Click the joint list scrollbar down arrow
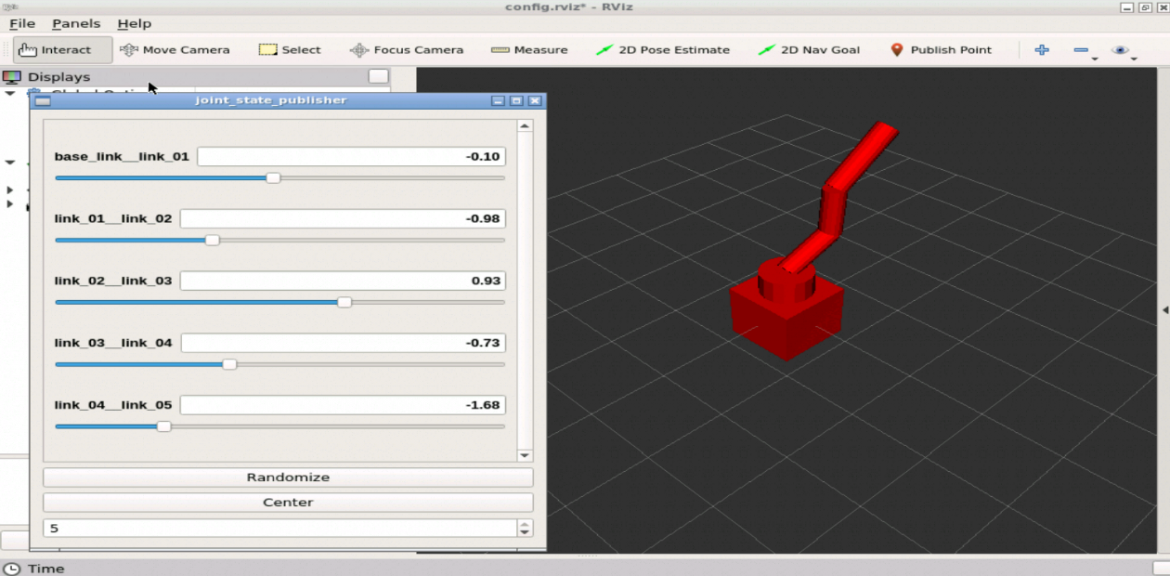This screenshot has height=576, width=1170. point(525,455)
